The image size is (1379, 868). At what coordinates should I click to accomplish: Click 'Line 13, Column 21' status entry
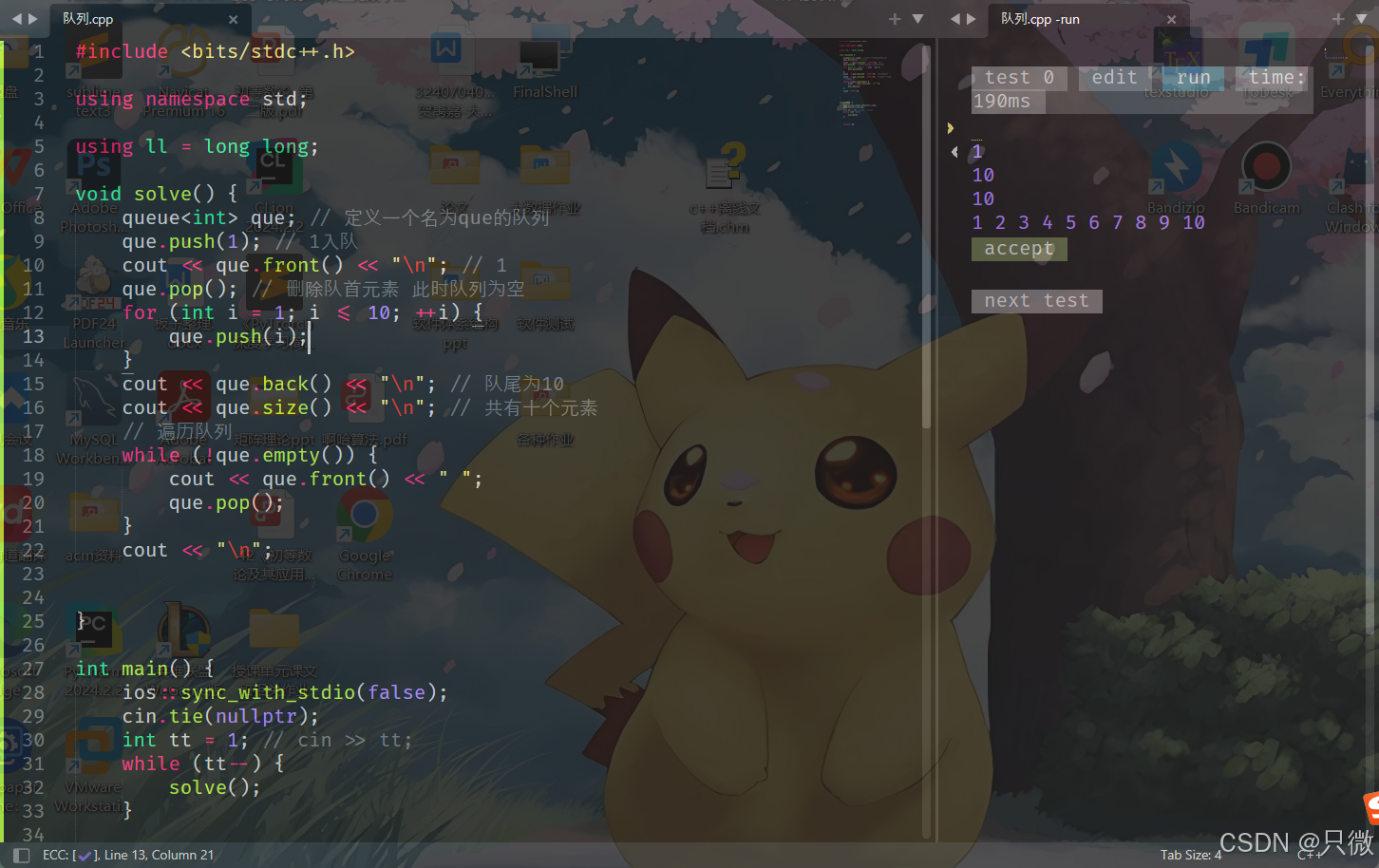pos(159,856)
